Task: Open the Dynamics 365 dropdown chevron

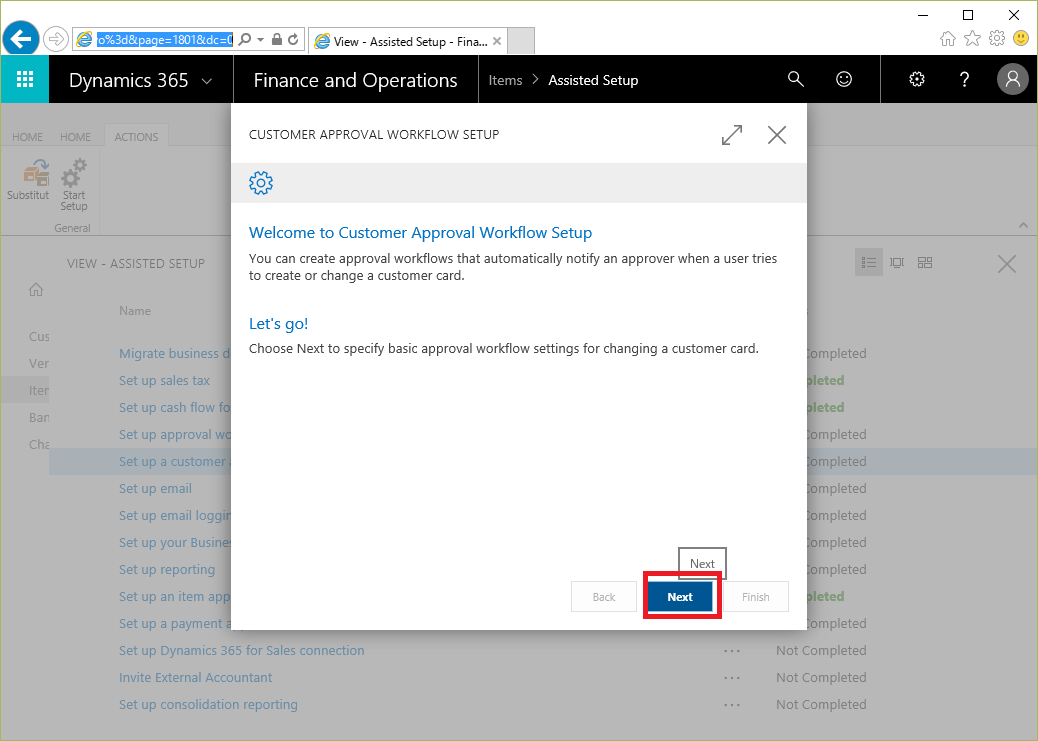Action: click(x=207, y=81)
